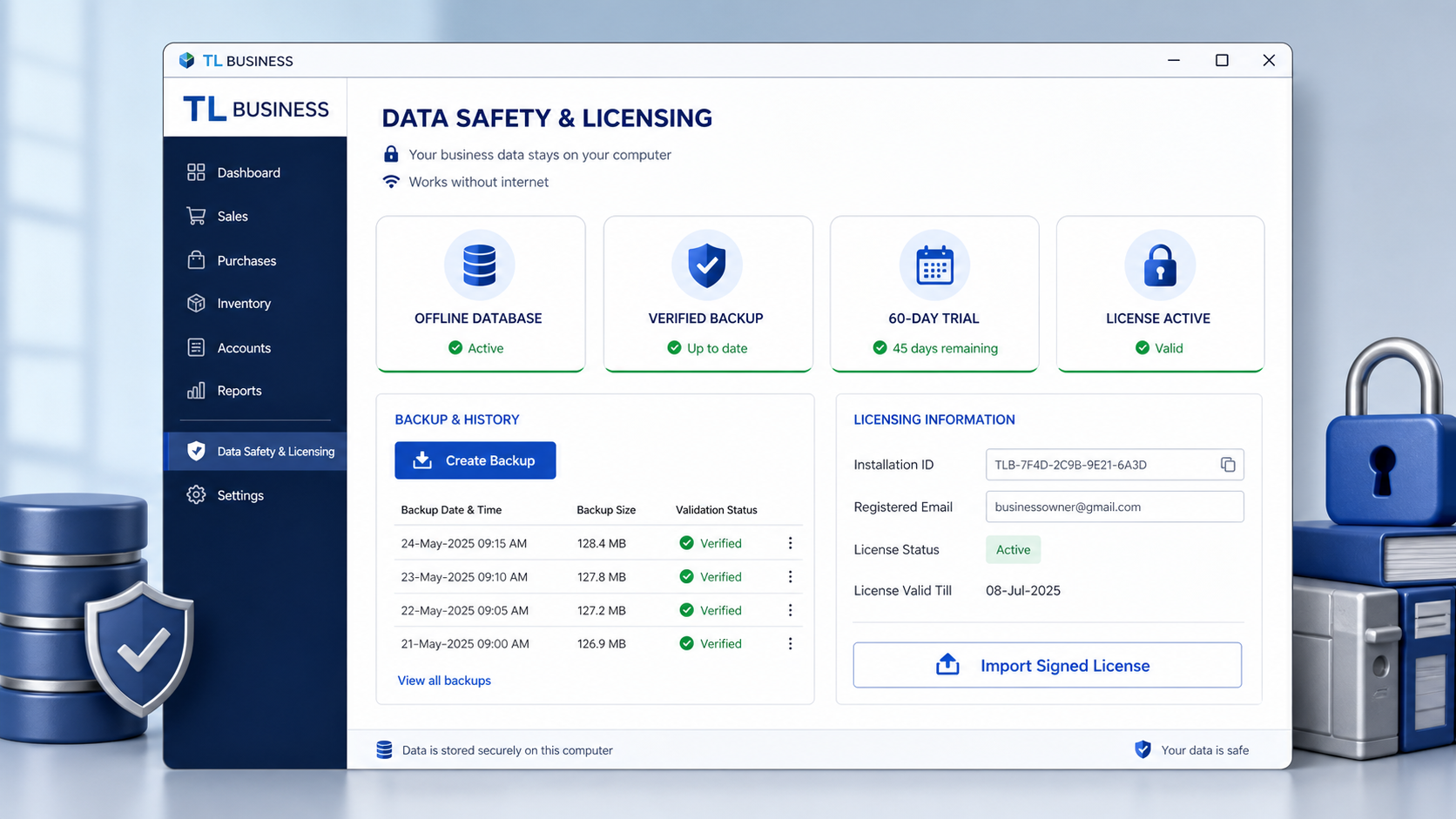Select the 21-May-2025 09:00 AM backup row
The image size is (1456, 819).
598,643
